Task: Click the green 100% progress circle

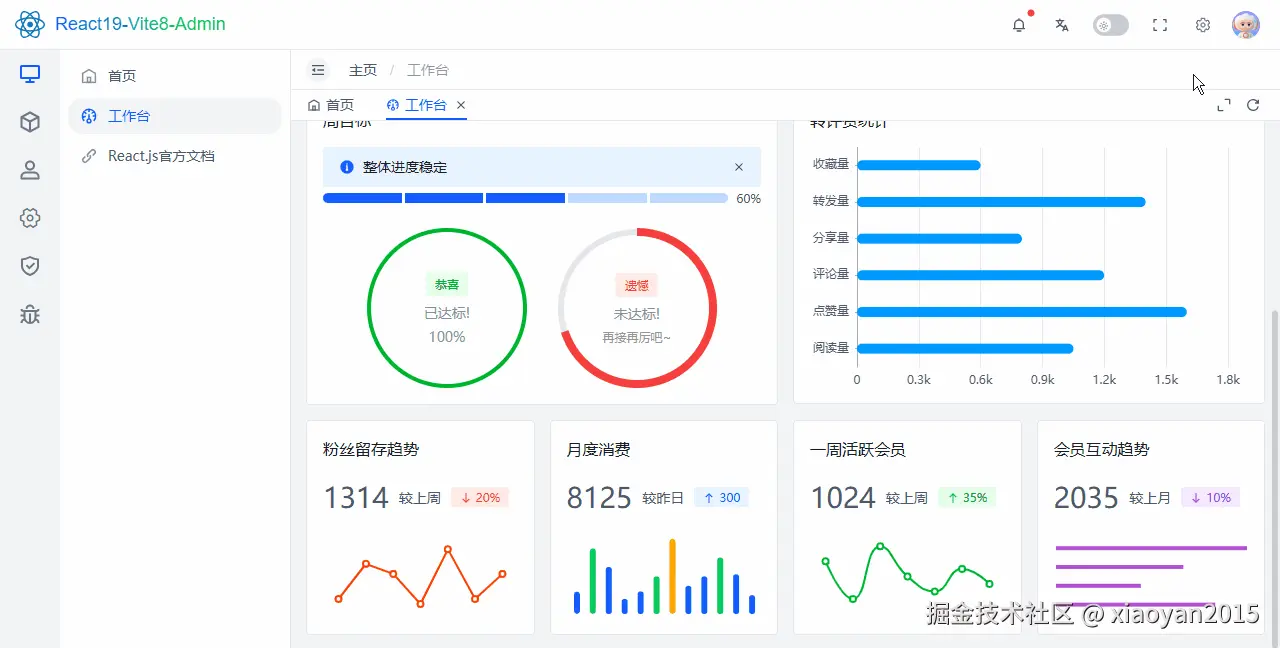Action: click(x=447, y=308)
